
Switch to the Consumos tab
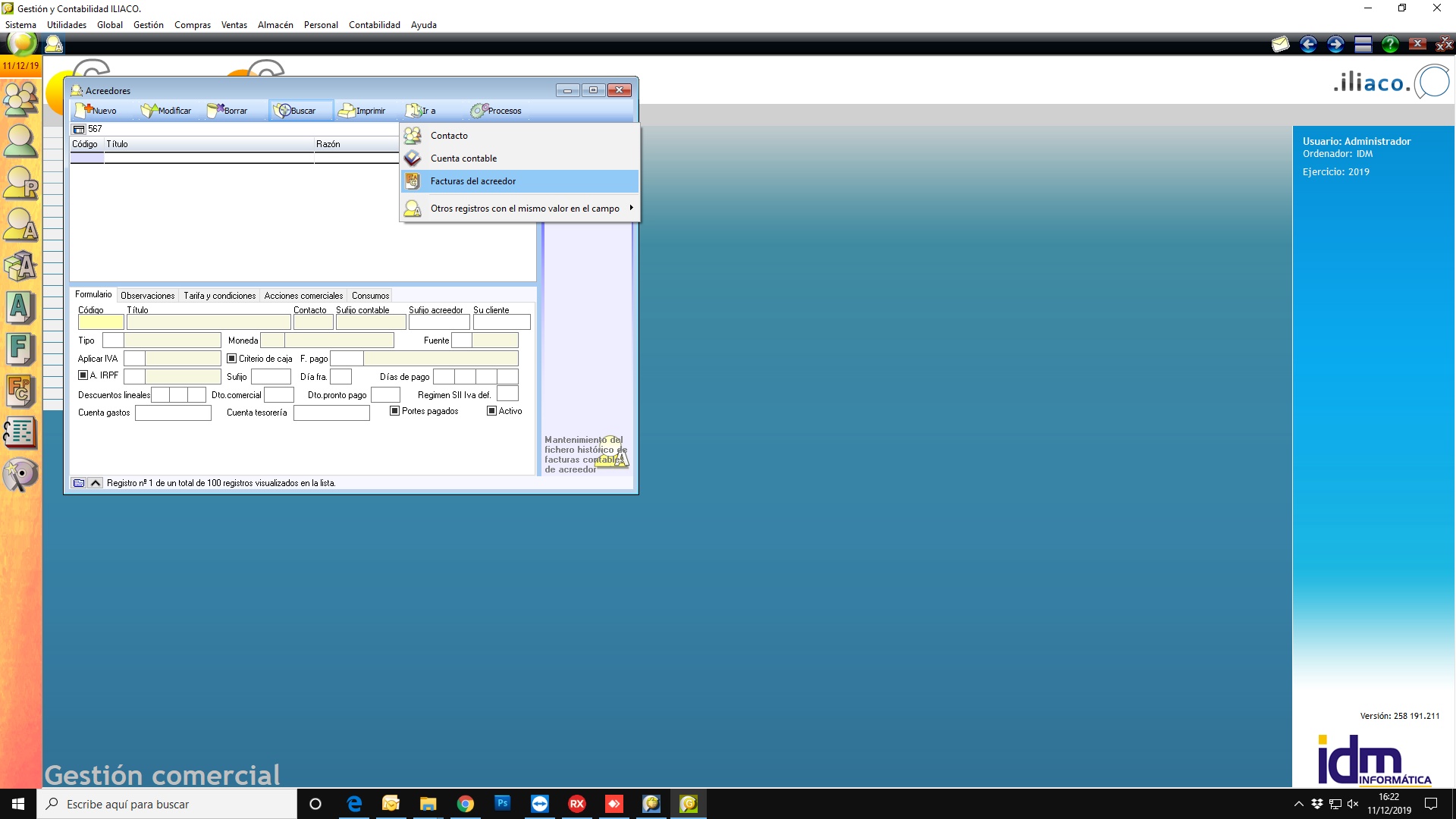coord(370,296)
